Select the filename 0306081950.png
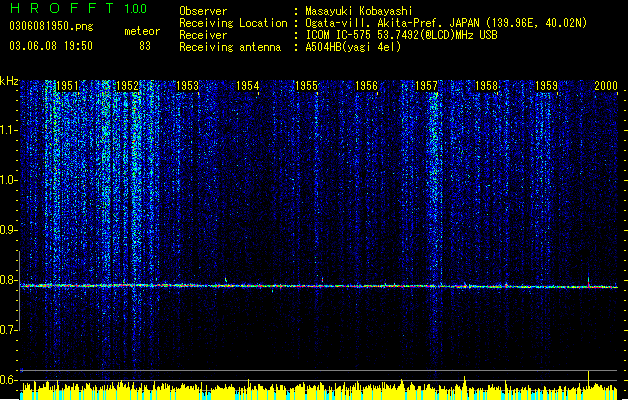 pyautogui.click(x=51, y=26)
